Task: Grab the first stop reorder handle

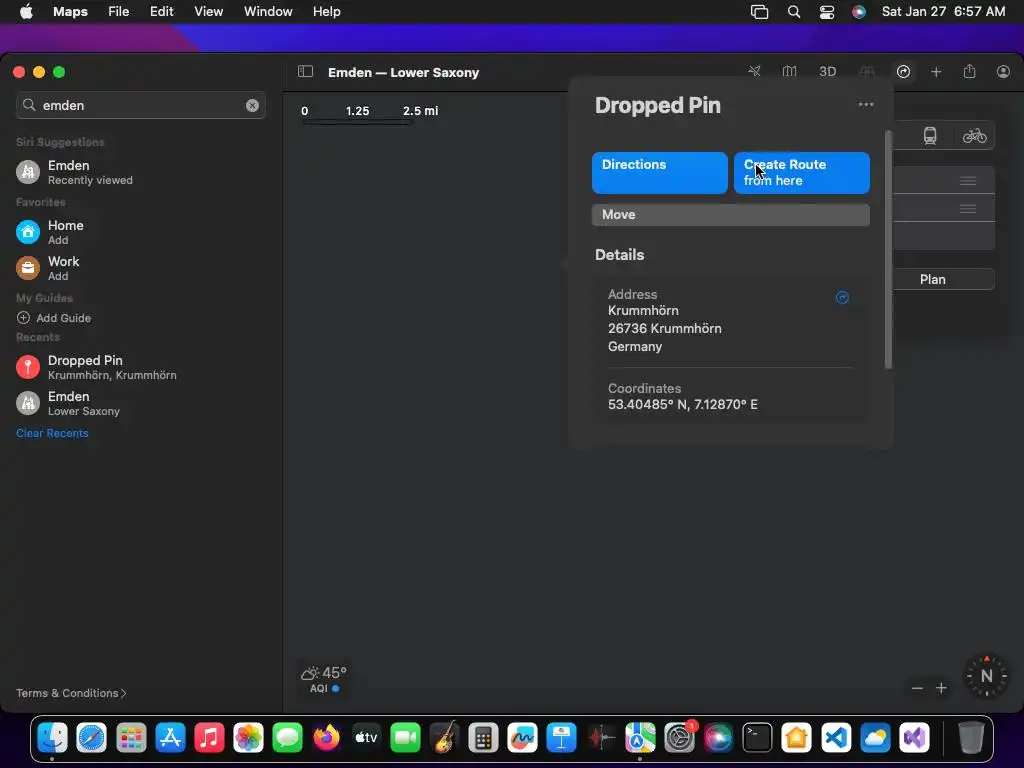Action: tap(968, 181)
